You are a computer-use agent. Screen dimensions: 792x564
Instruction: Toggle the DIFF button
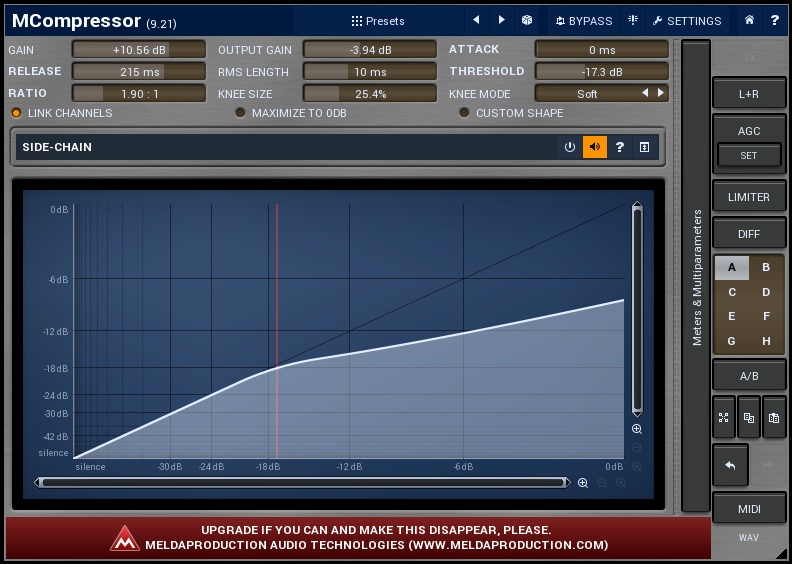tap(749, 234)
